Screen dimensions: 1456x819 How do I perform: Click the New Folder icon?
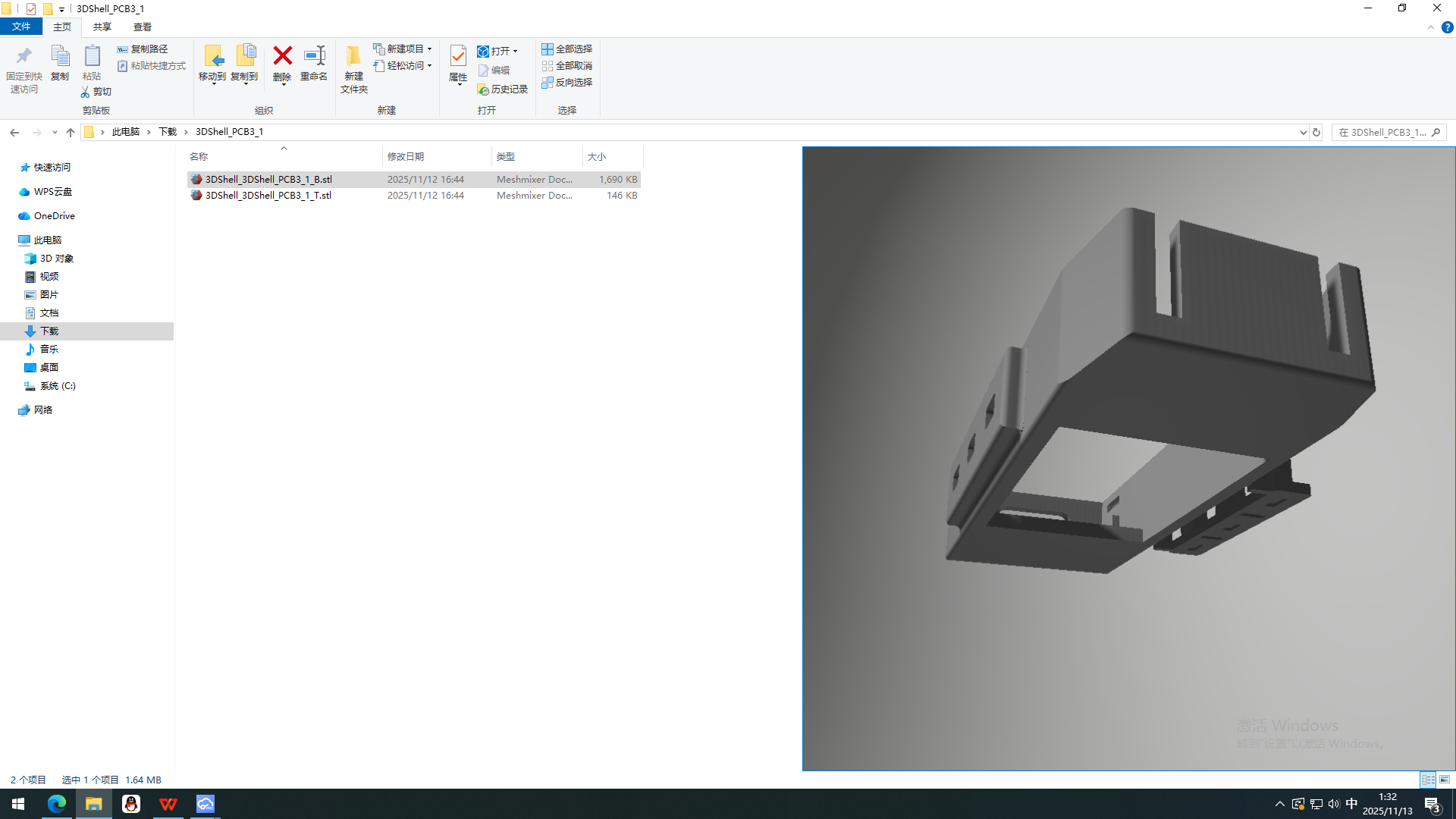[x=353, y=56]
